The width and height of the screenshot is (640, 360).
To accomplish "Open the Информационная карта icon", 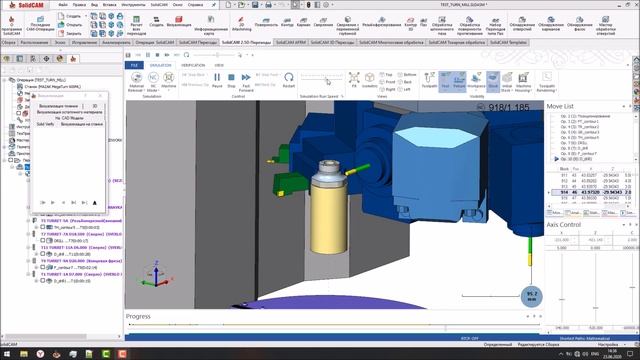I will (x=211, y=25).
